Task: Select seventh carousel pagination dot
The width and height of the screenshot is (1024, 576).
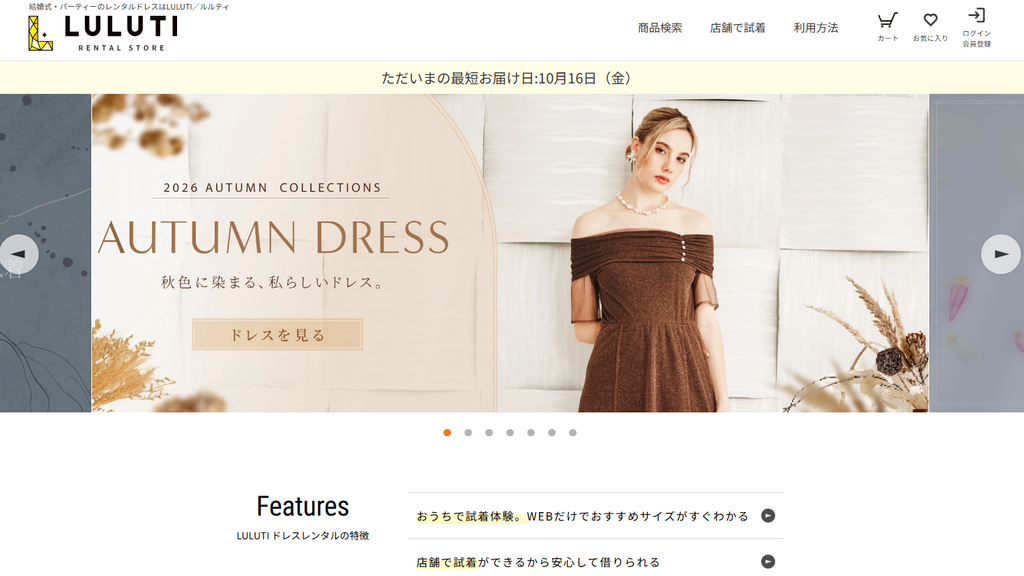Action: click(573, 432)
